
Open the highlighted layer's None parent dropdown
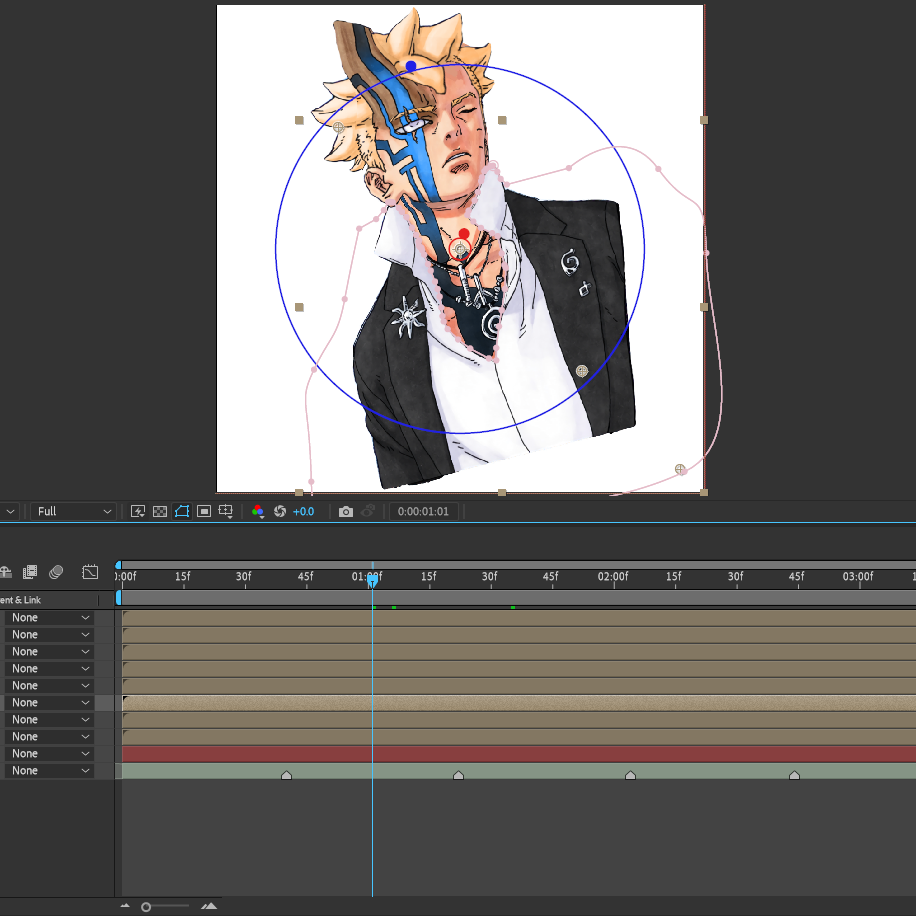point(49,703)
